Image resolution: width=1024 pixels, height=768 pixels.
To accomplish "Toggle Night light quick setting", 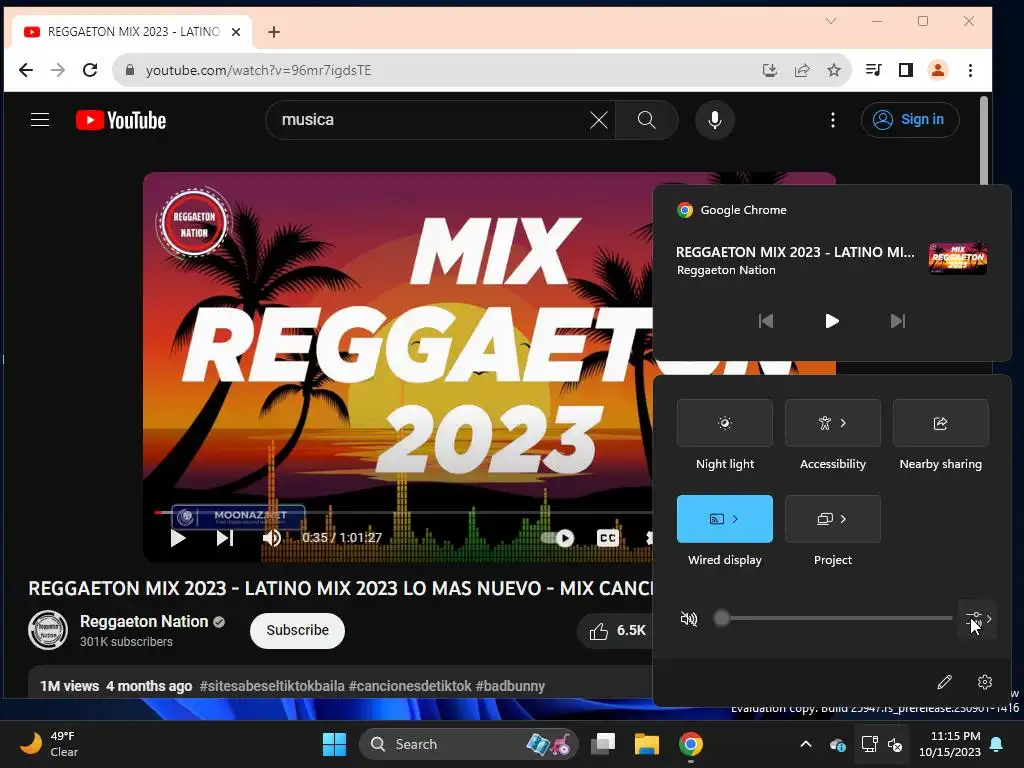I will coord(724,423).
